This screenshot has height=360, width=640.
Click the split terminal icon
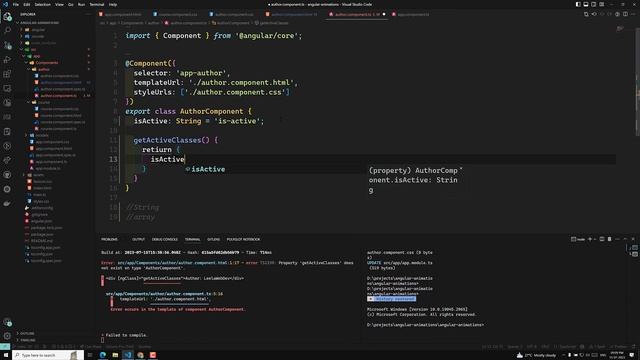[602, 239]
